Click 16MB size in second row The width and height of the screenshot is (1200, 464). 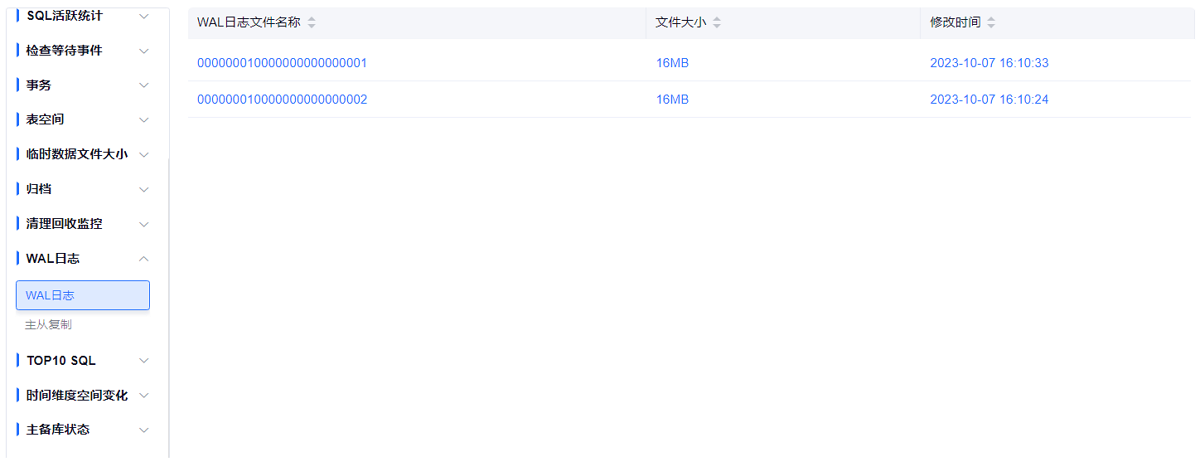672,99
